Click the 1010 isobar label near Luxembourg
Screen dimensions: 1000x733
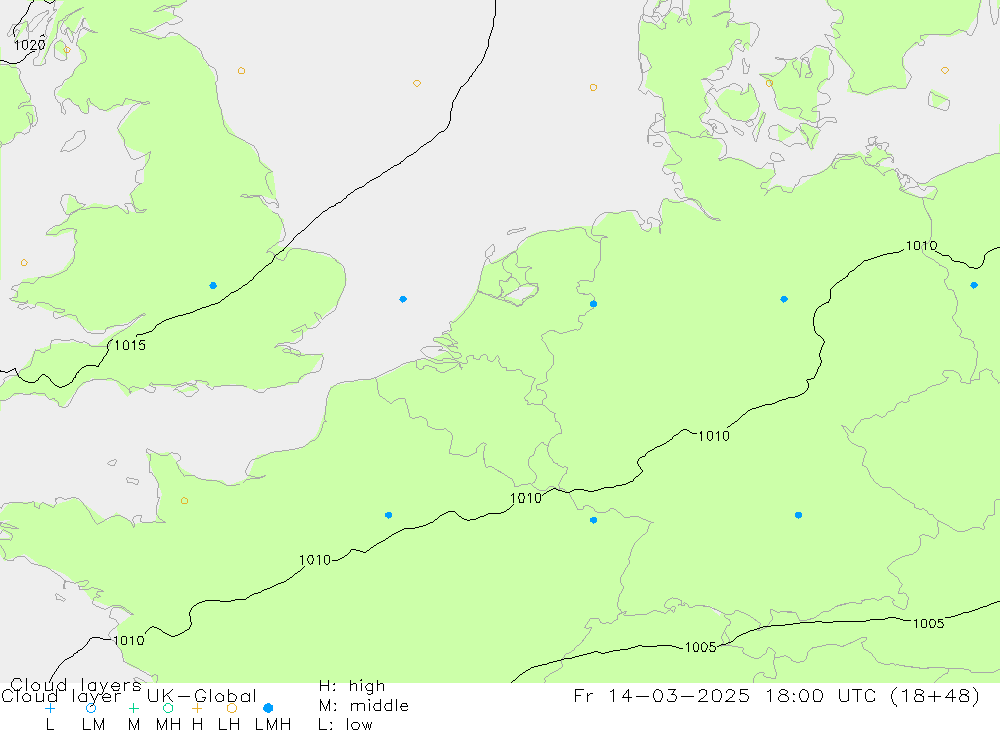pos(526,498)
